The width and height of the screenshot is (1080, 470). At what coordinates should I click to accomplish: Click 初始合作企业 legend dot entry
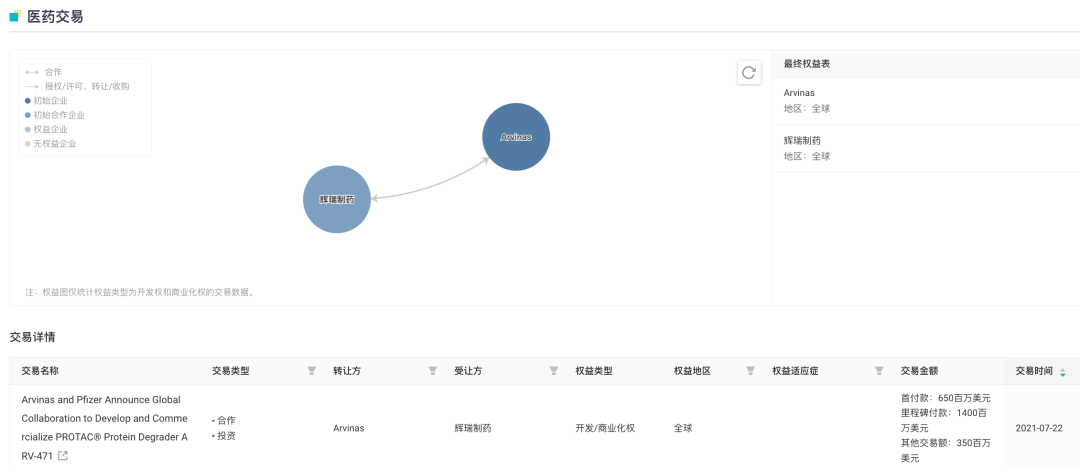click(x=55, y=115)
